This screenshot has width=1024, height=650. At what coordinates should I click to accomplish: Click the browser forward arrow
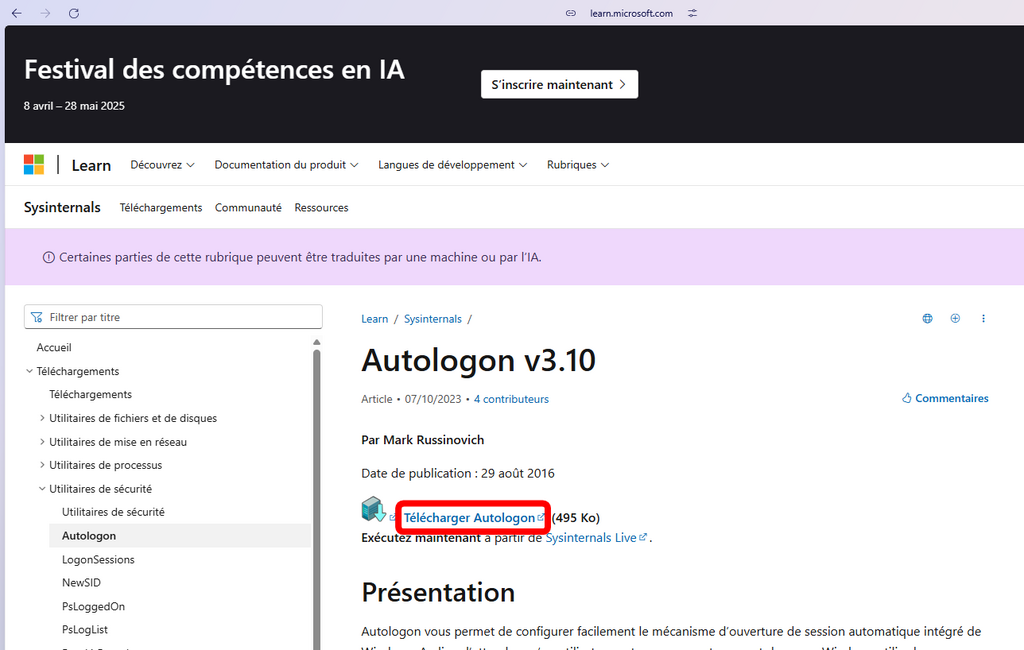(45, 13)
